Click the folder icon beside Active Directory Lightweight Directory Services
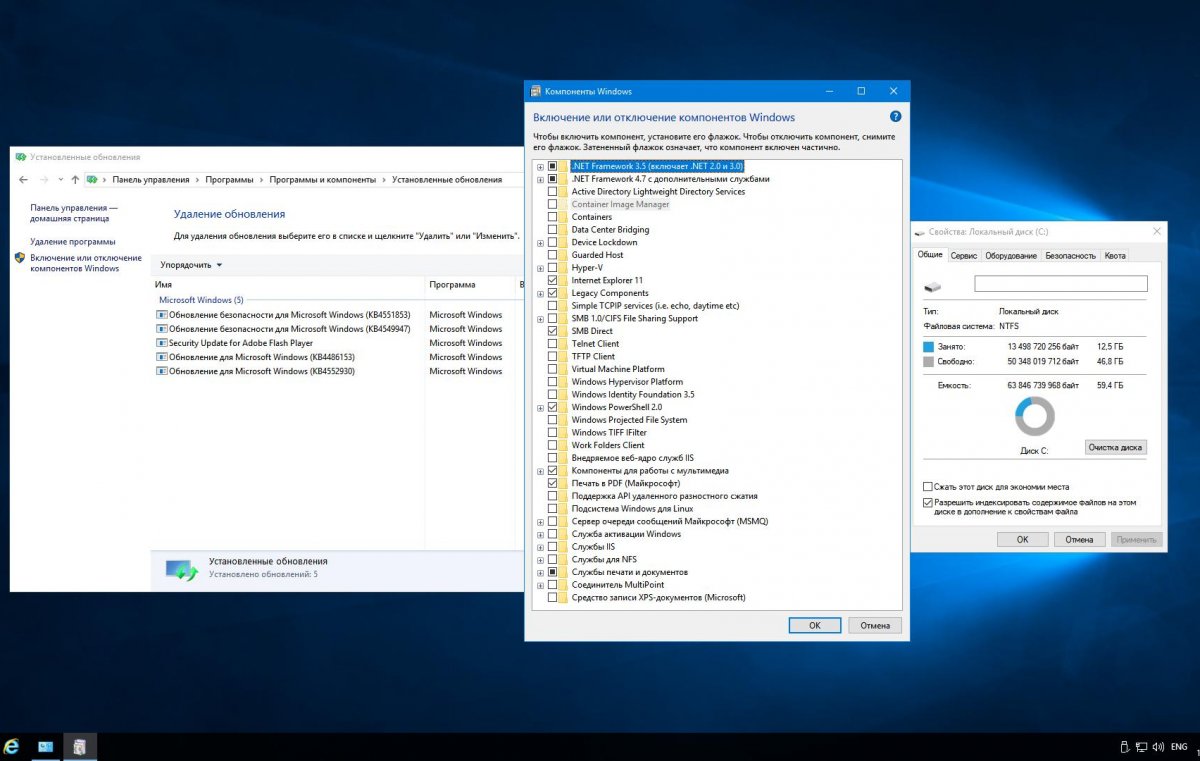The width and height of the screenshot is (1200, 761). point(564,192)
